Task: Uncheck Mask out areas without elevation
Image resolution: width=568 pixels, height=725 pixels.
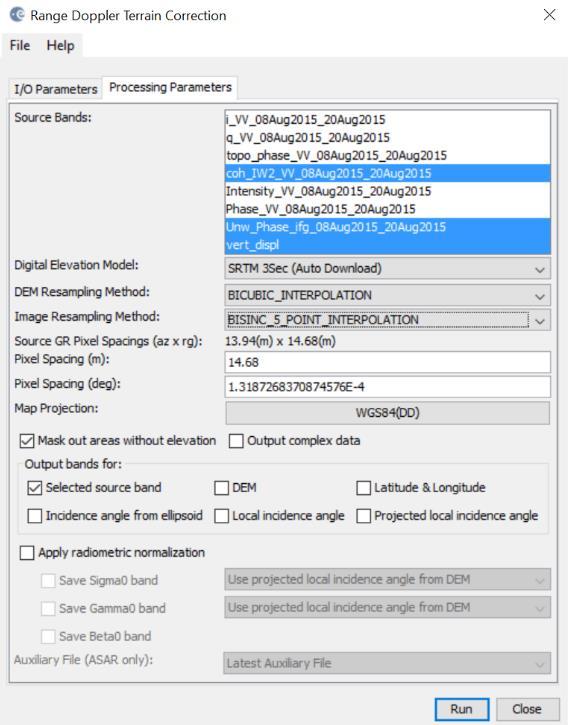Action: 27,441
